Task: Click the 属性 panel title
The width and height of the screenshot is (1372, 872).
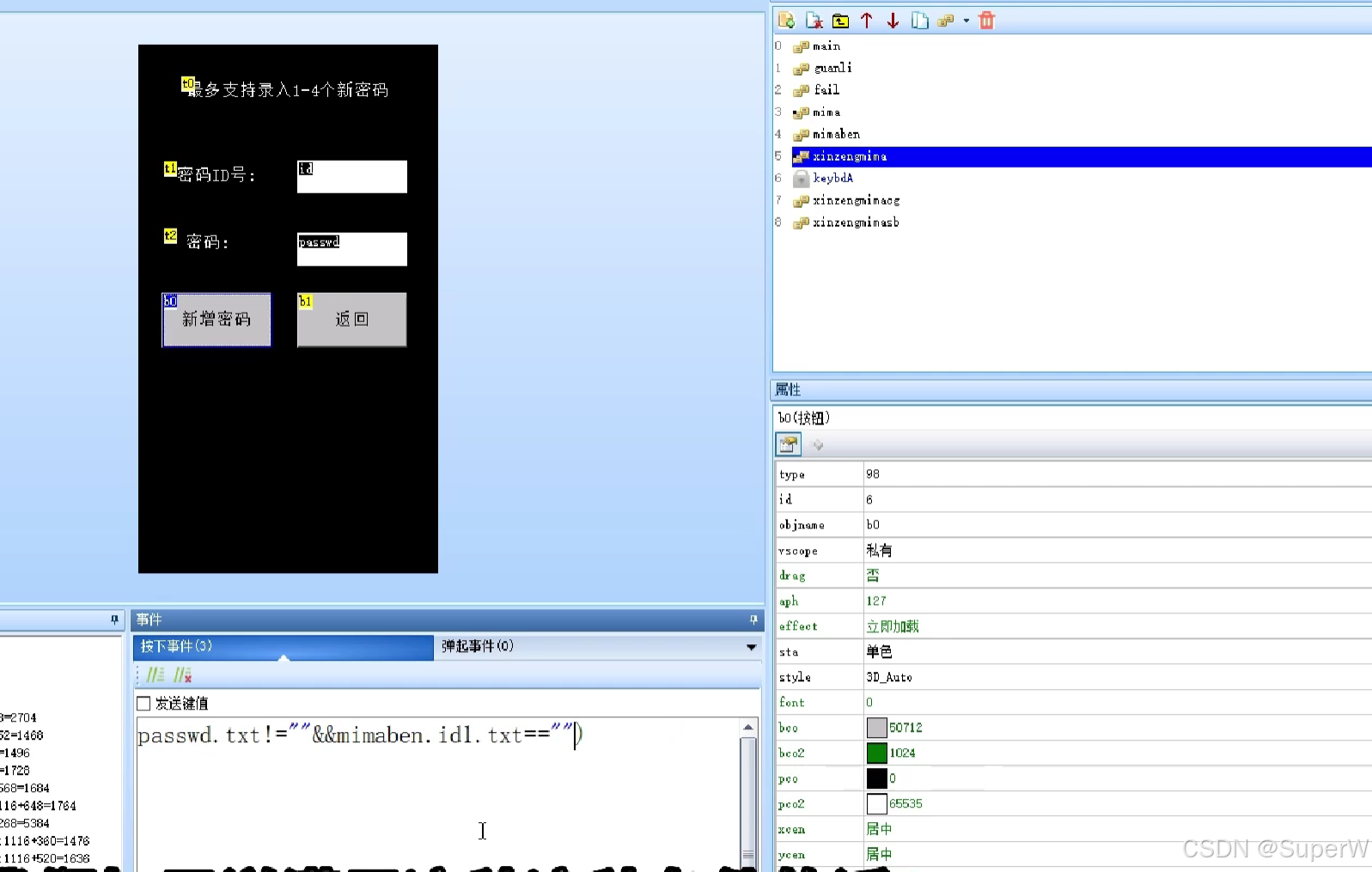Action: click(x=788, y=390)
